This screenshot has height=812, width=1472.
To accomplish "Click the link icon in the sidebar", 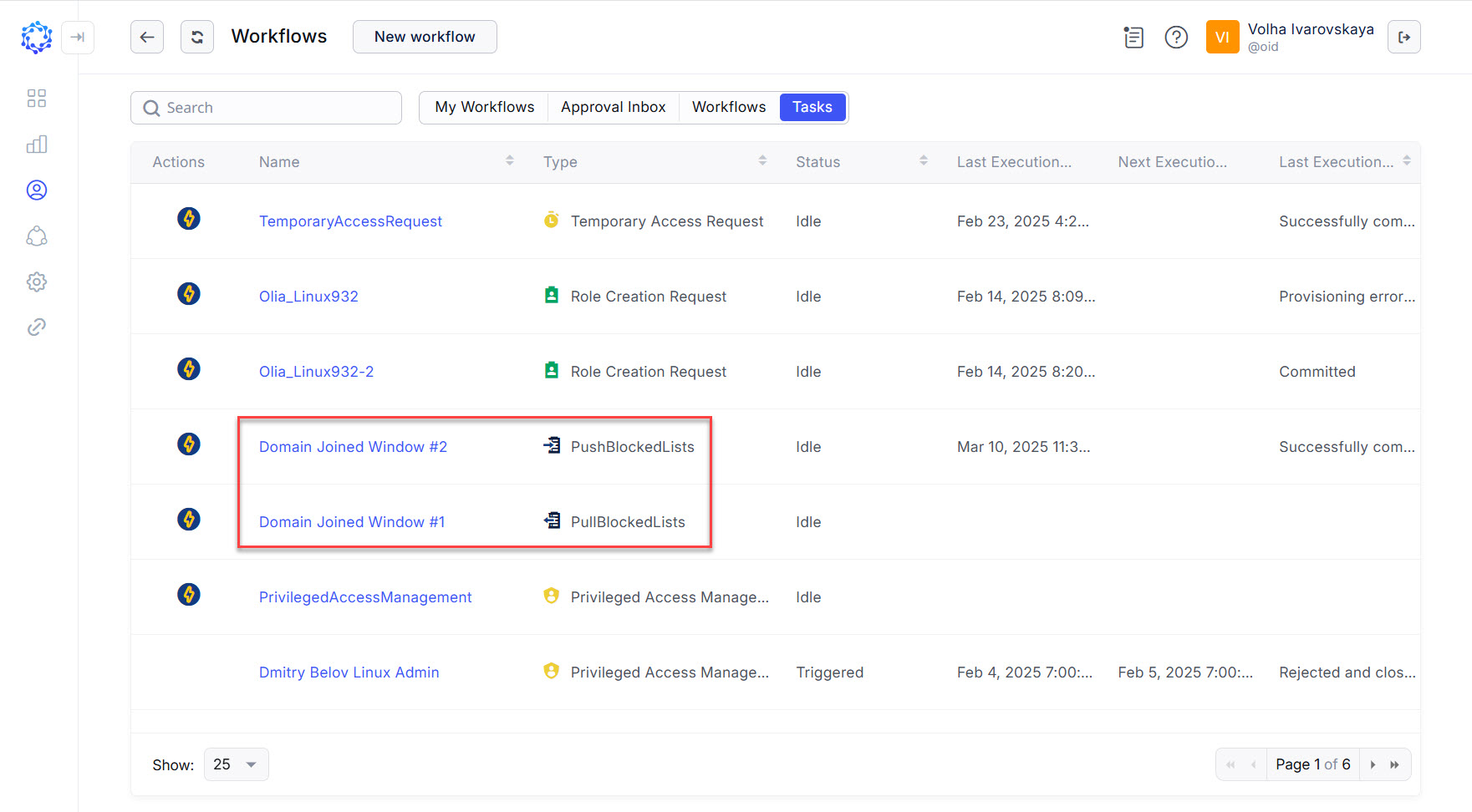I will pos(36,327).
